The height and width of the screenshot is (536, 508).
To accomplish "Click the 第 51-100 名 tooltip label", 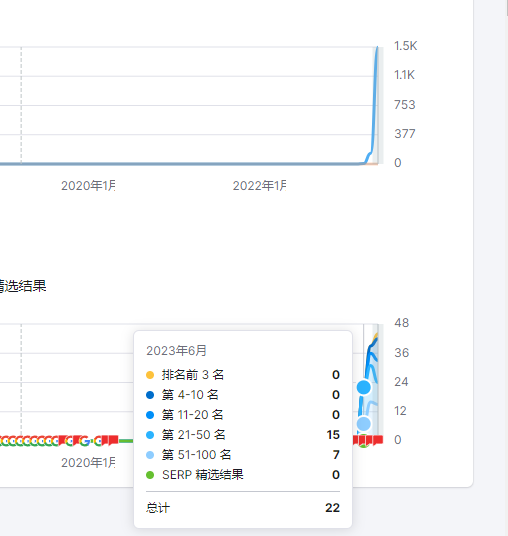I will pos(197,455).
